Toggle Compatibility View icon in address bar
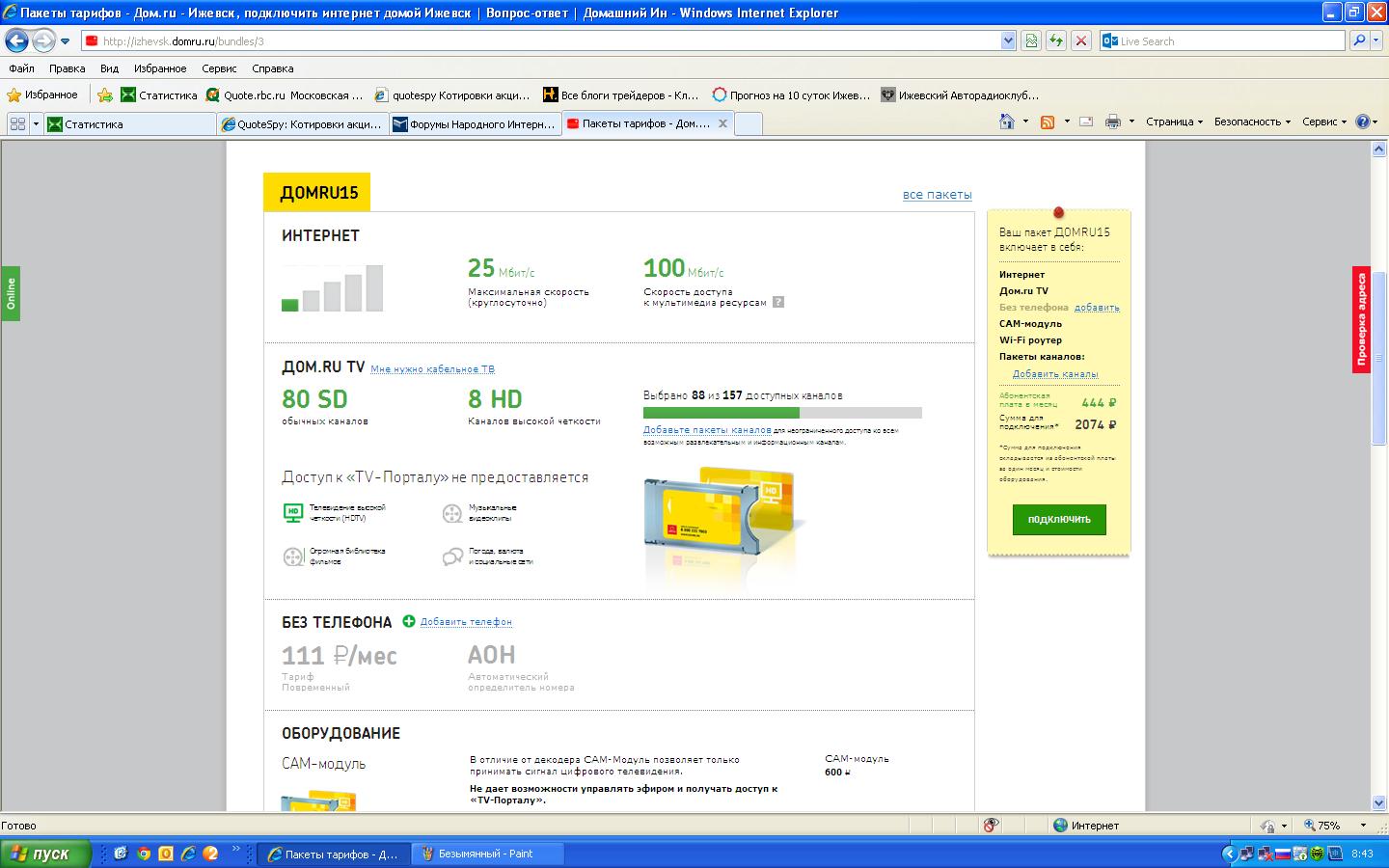The image size is (1389, 868). [1031, 41]
